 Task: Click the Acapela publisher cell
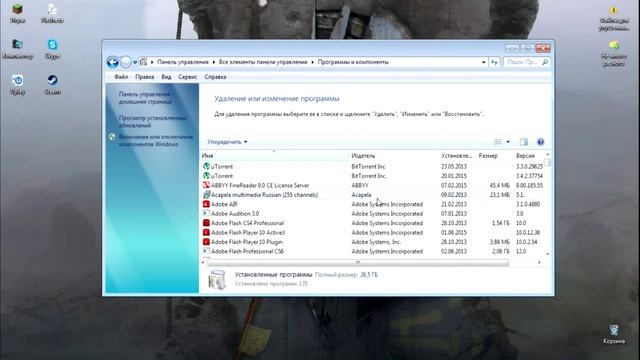point(361,195)
